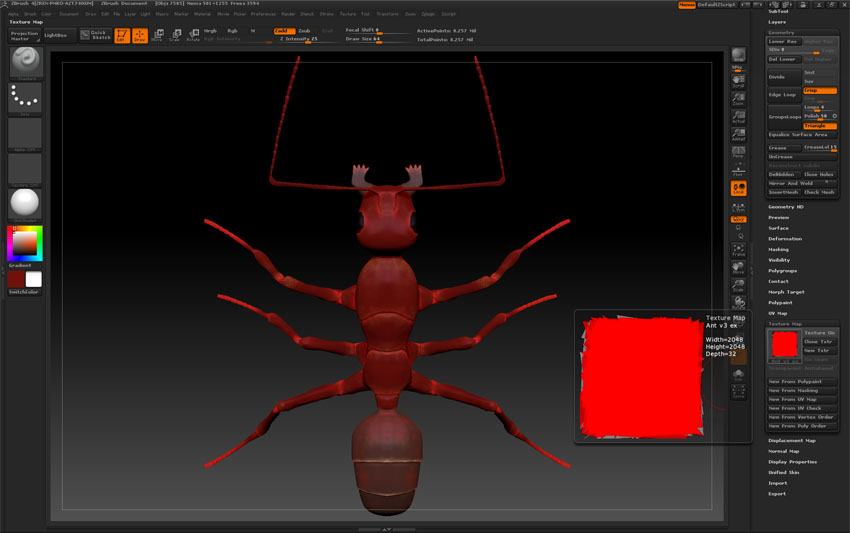Image resolution: width=850 pixels, height=533 pixels.
Task: Toggle L.Sym local symmetry icon
Action: [738, 207]
